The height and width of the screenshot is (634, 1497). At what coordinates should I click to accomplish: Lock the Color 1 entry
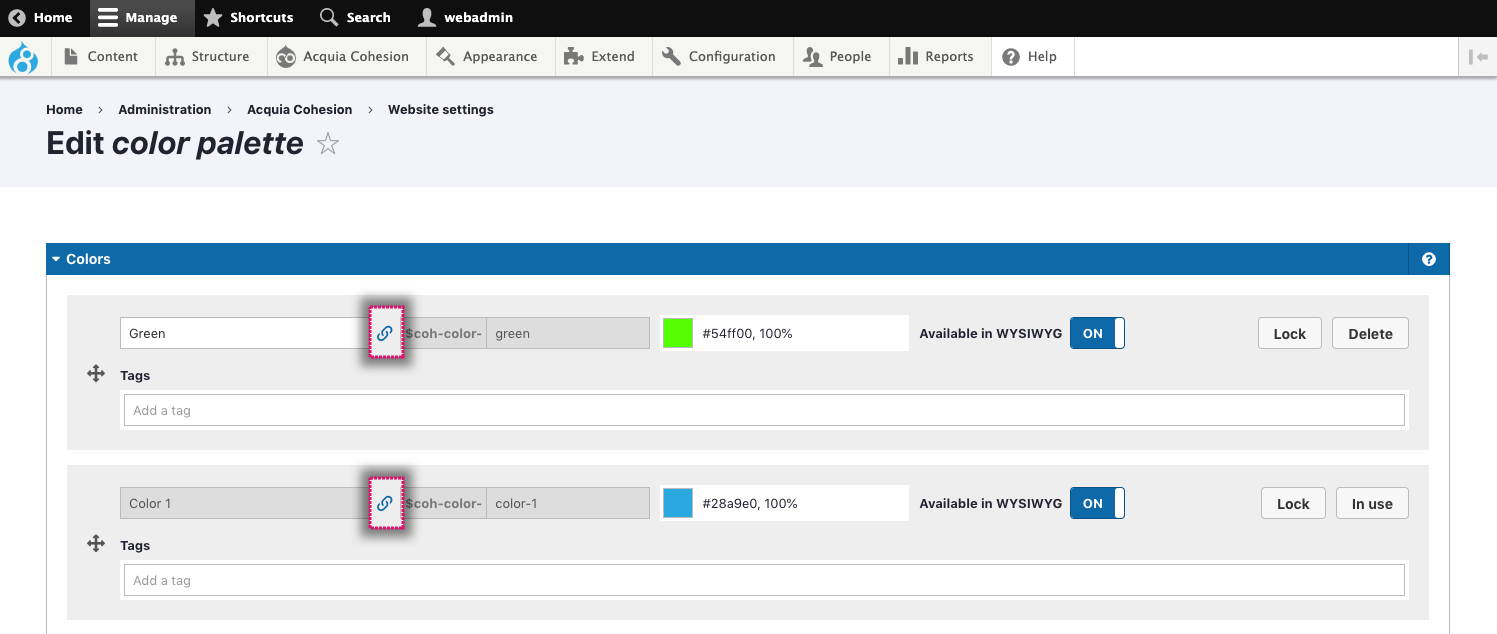click(1292, 503)
